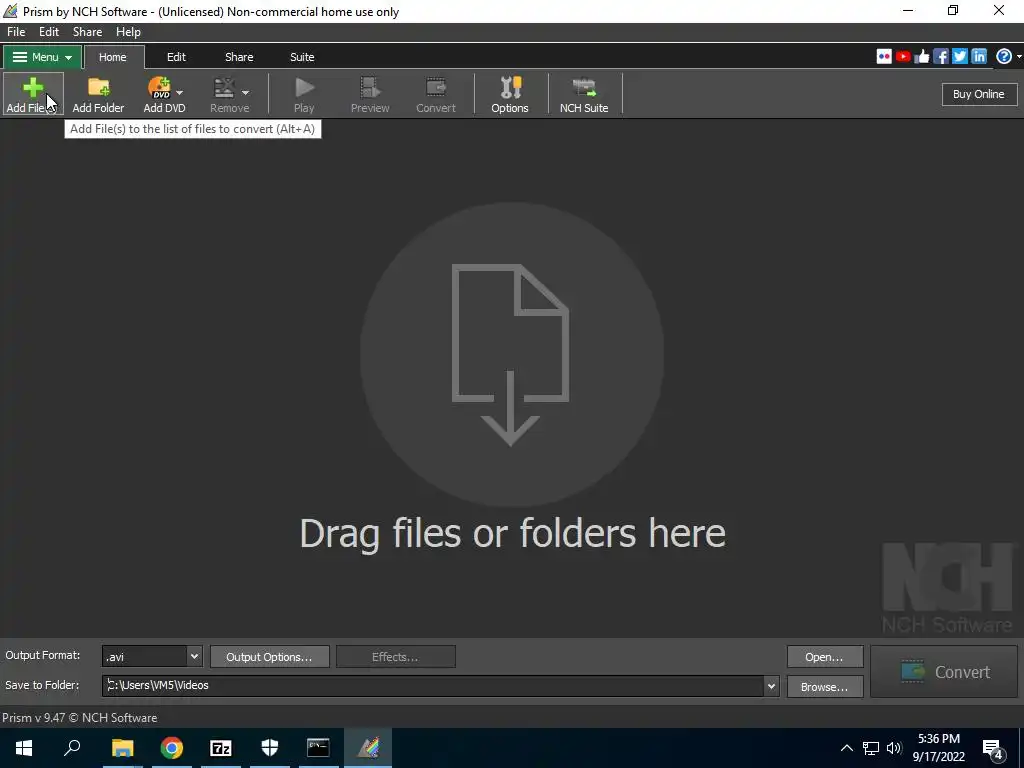Open the notification center icon
Viewport: 1024px width, 768px height.
click(993, 749)
